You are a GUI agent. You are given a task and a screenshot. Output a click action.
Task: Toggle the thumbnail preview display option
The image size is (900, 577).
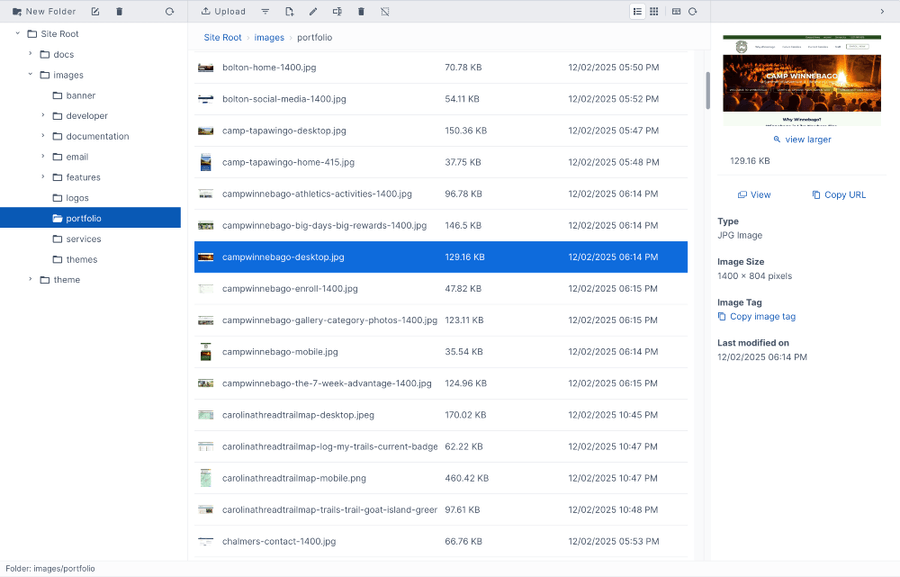click(678, 11)
